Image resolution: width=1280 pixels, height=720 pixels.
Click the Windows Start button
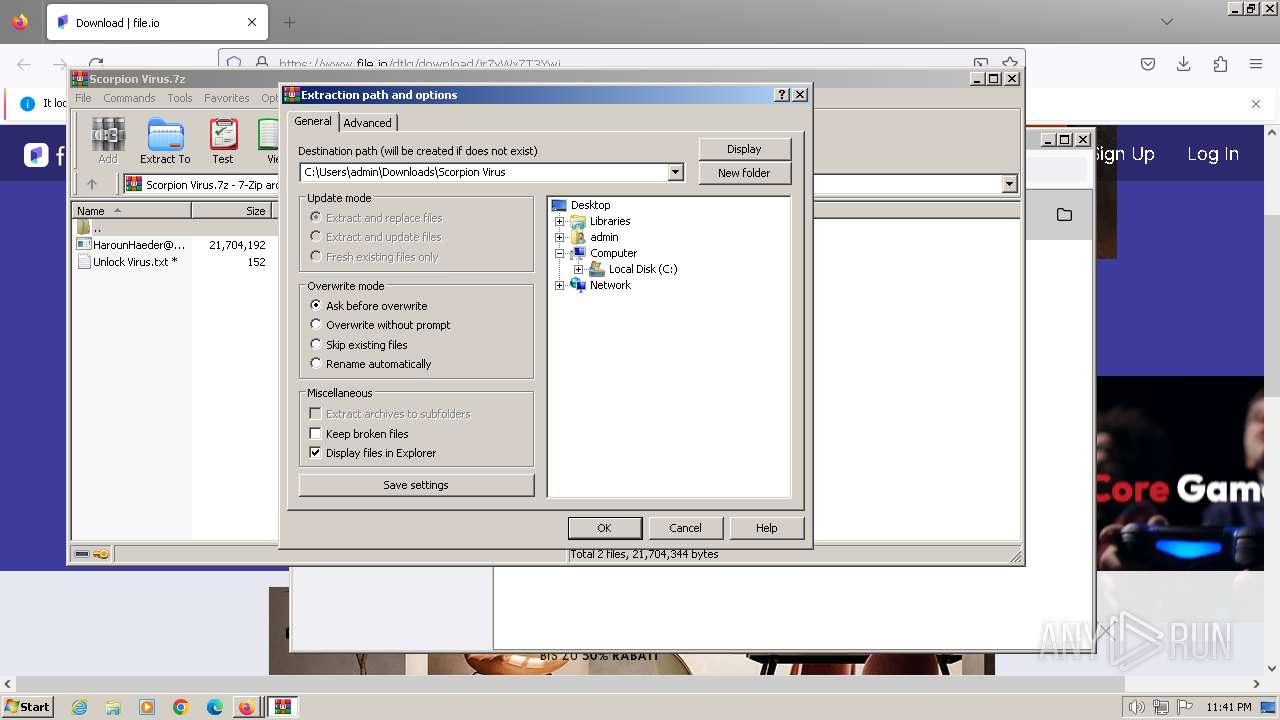coord(27,707)
